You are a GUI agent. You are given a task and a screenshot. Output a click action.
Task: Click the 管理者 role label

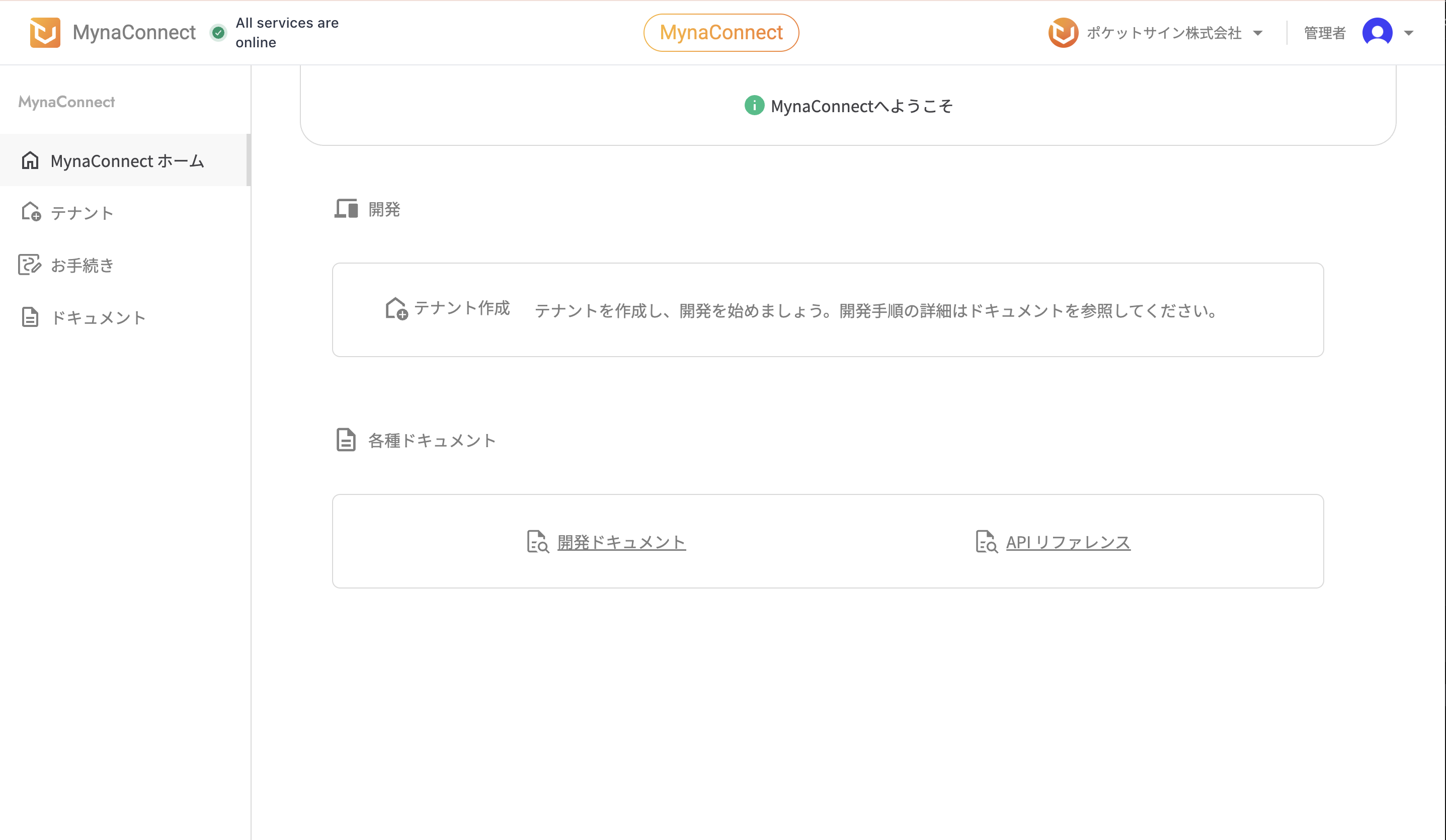(x=1324, y=33)
